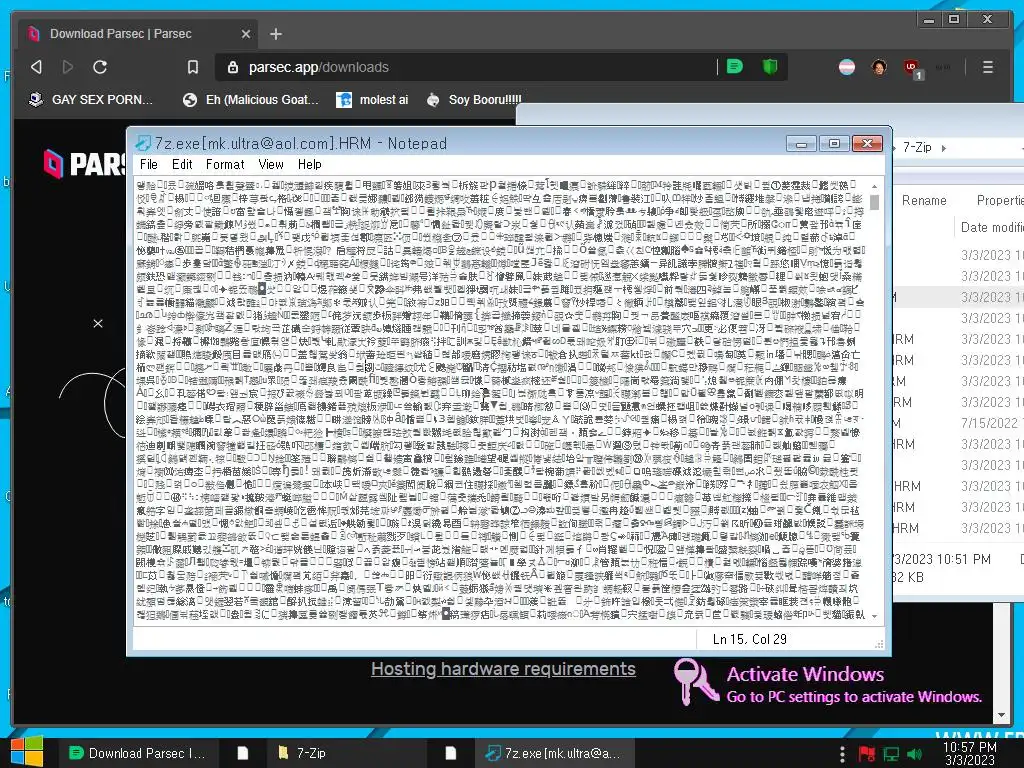Switch to 7z.exe Notepad taskbar item
Image resolution: width=1024 pixels, height=768 pixels.
tap(552, 753)
